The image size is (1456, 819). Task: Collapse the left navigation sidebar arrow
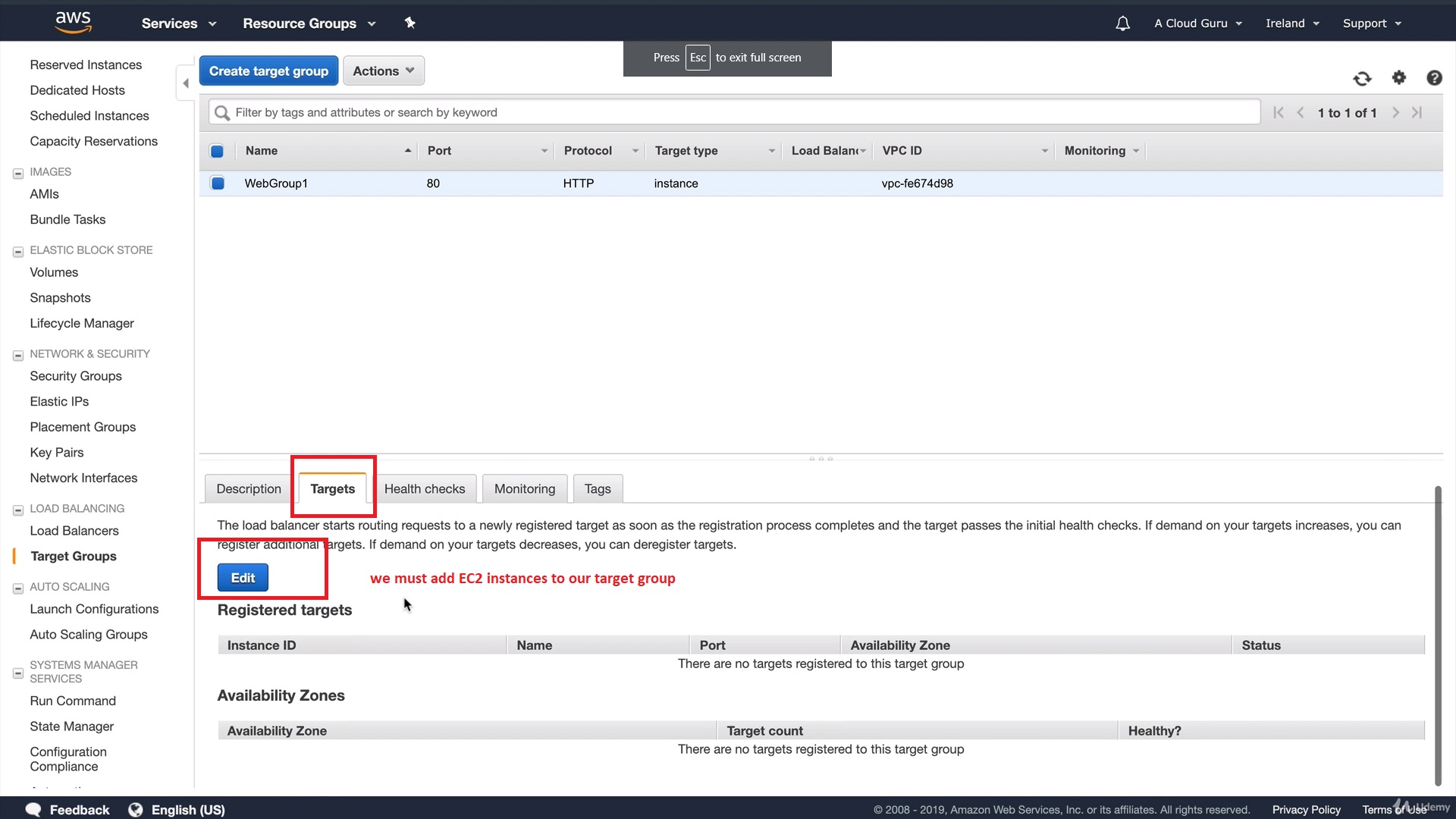(x=186, y=83)
